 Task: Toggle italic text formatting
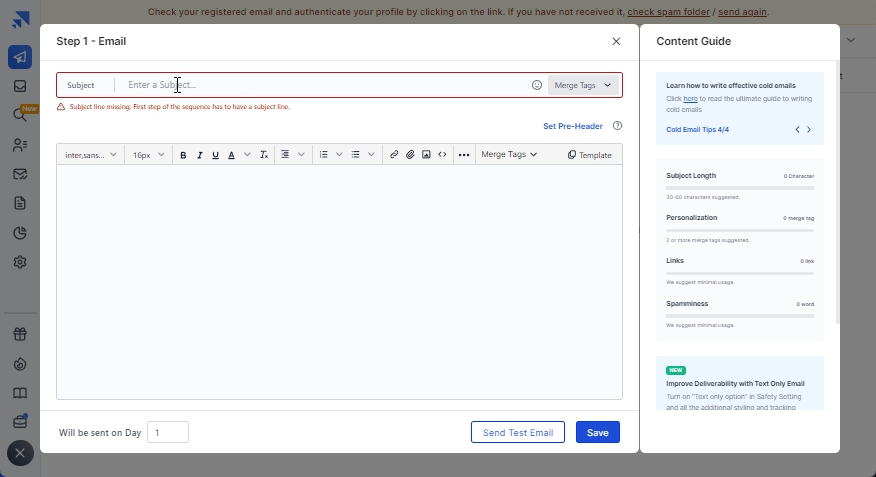click(x=200, y=155)
